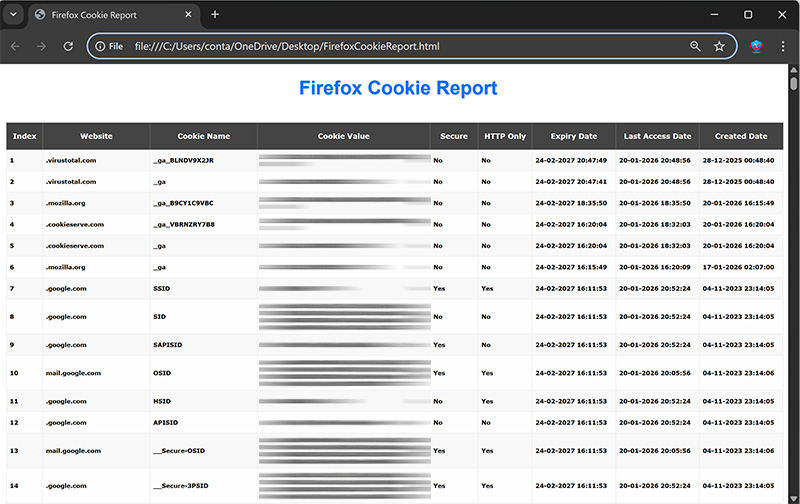Screen dimensions: 800x504
Task: Bookmark this page with the star icon
Action: point(719,46)
